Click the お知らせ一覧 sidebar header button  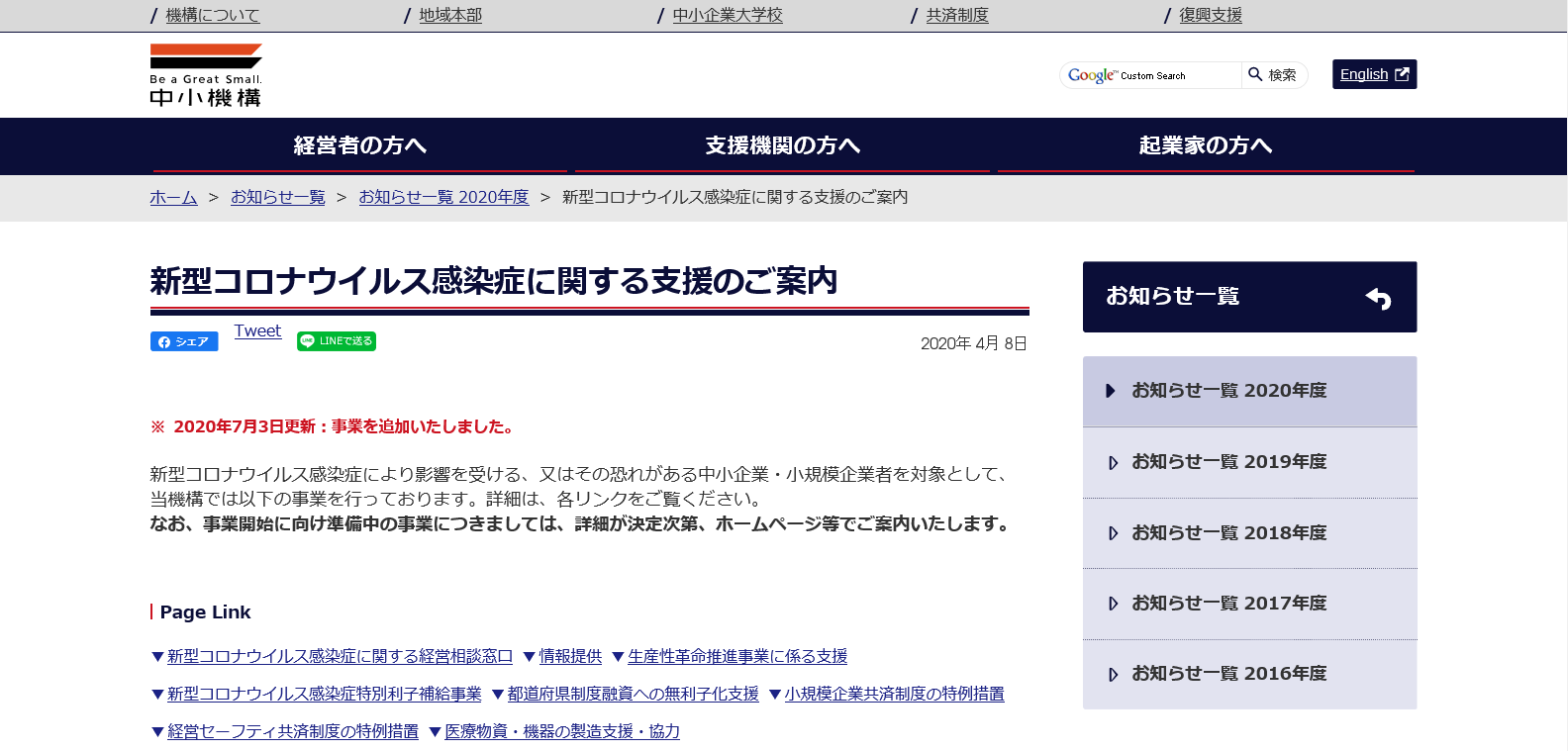point(1249,297)
